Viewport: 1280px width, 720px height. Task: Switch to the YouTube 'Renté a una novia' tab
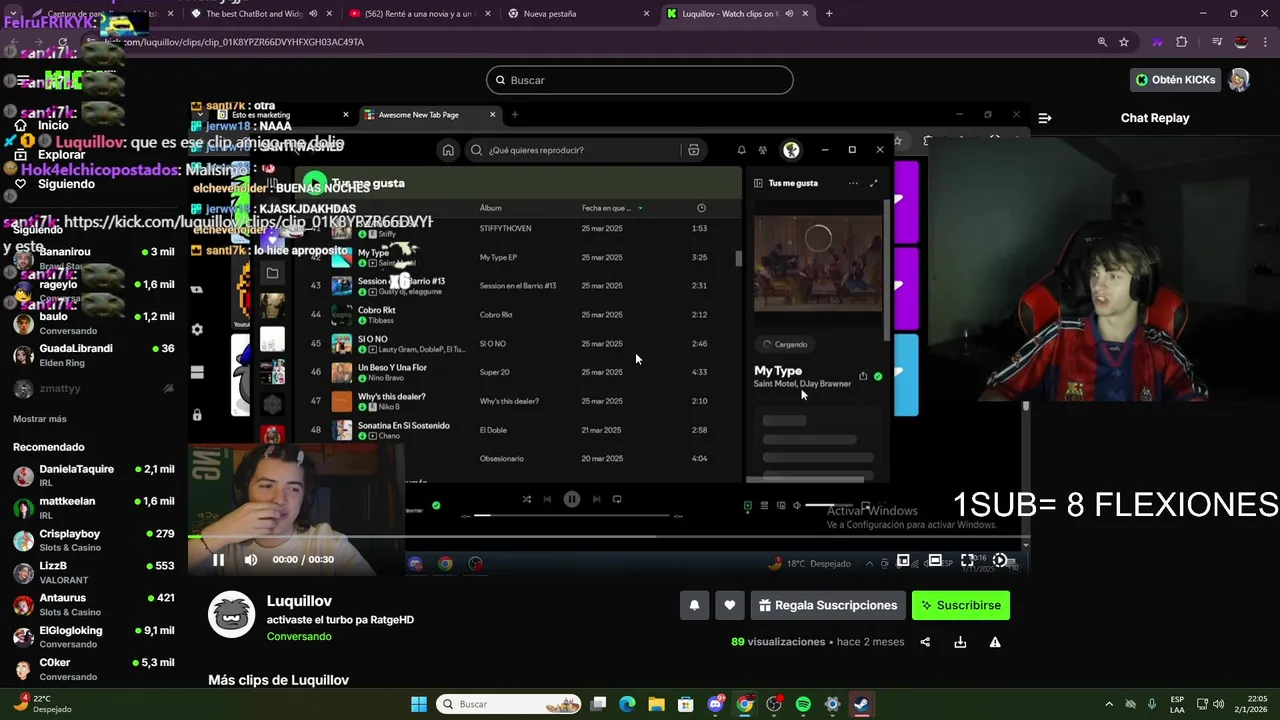coord(420,14)
